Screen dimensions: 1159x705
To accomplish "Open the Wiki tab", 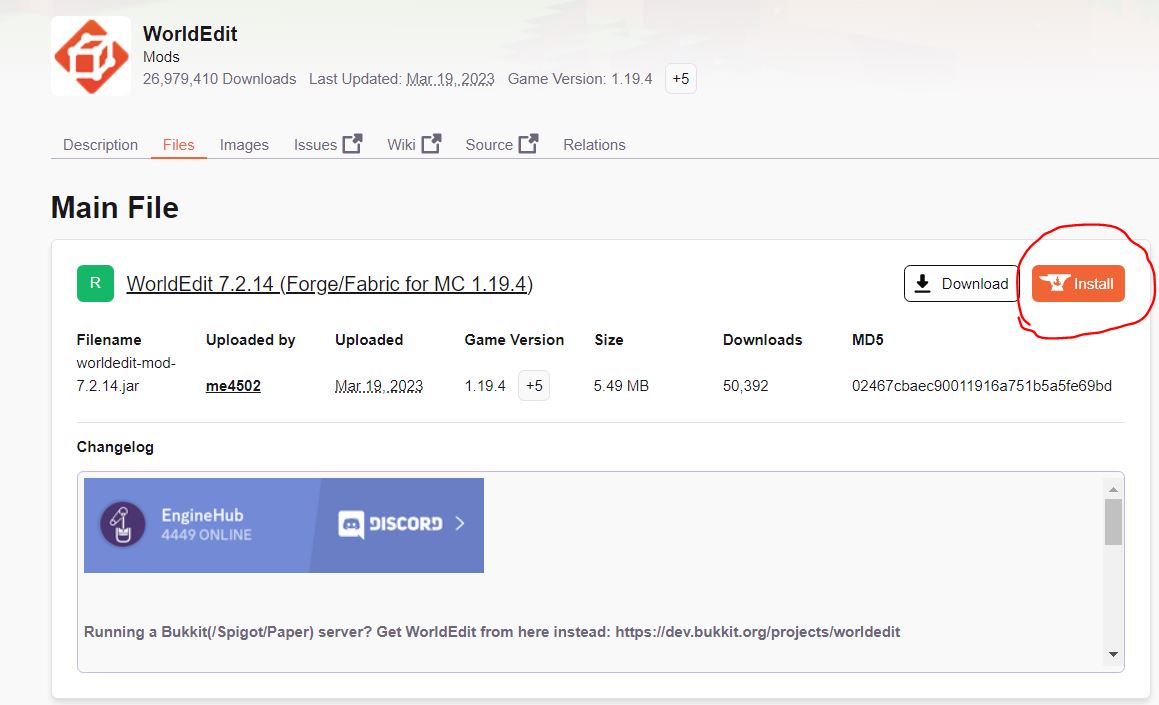I will point(401,145).
